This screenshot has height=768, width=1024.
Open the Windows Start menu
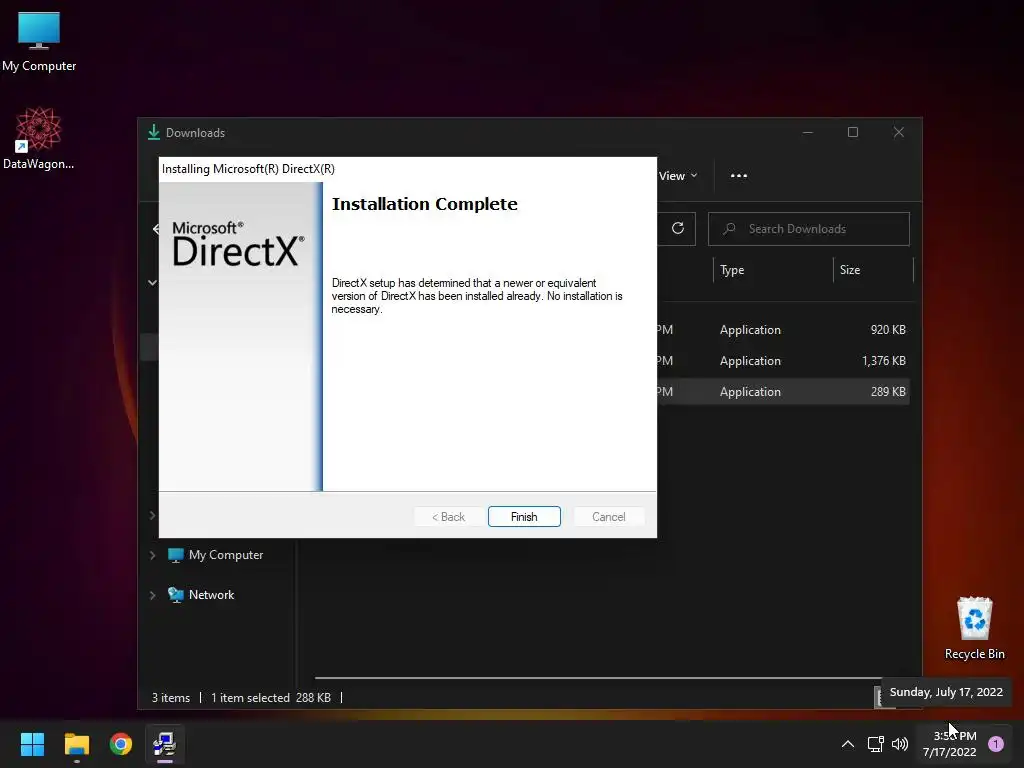(x=32, y=744)
